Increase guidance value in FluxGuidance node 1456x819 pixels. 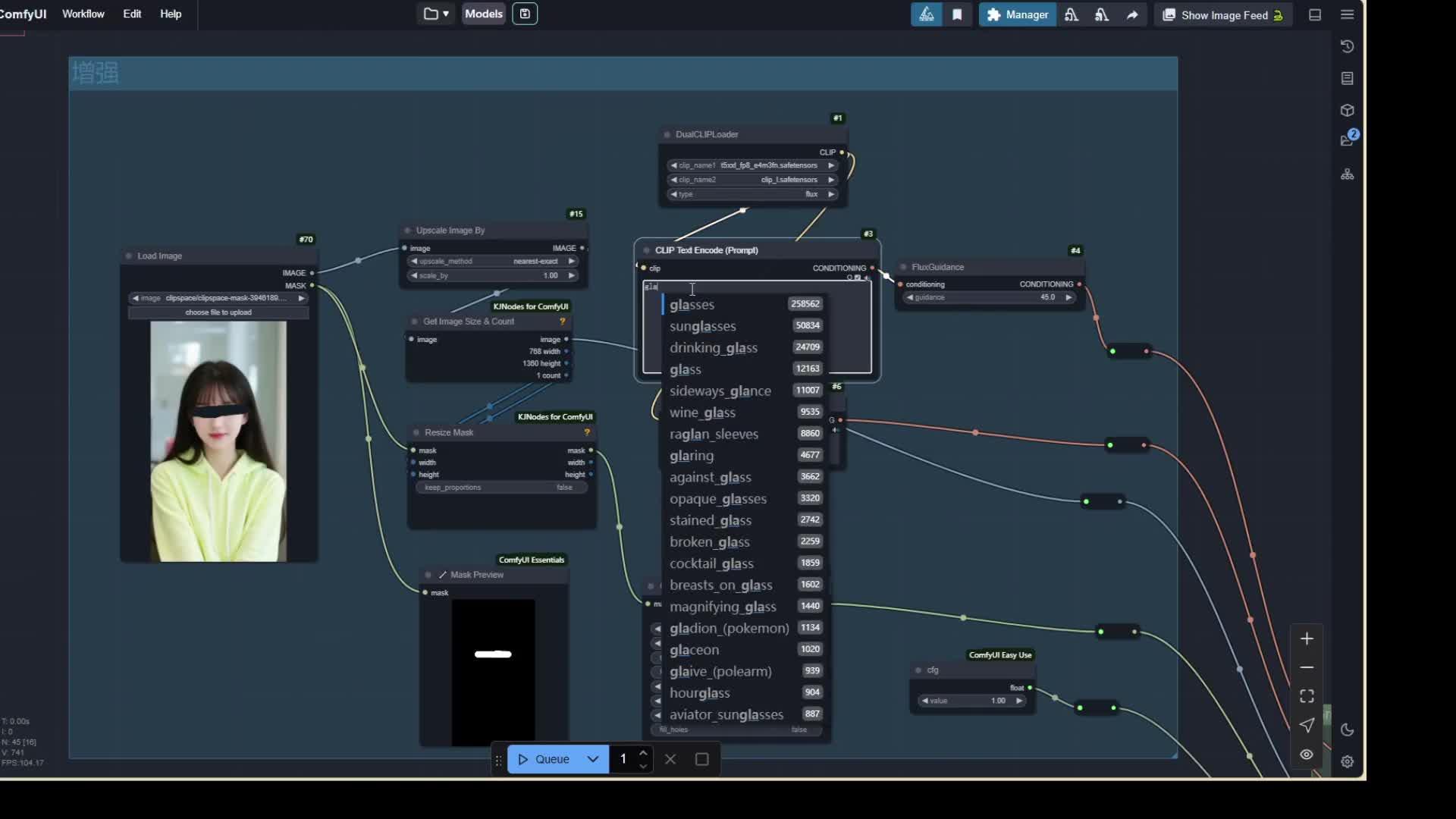(x=1069, y=297)
